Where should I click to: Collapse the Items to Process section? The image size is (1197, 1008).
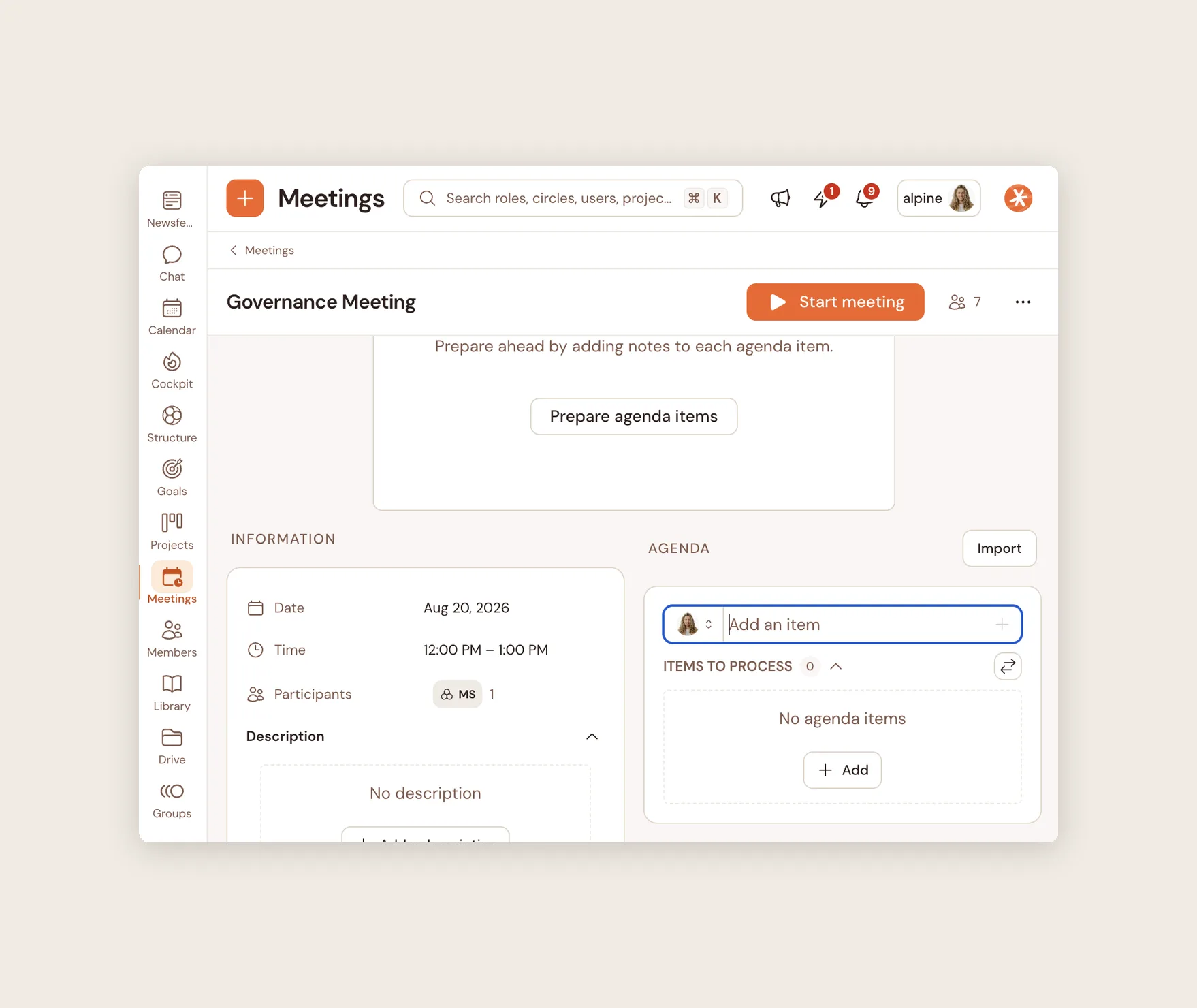(836, 666)
